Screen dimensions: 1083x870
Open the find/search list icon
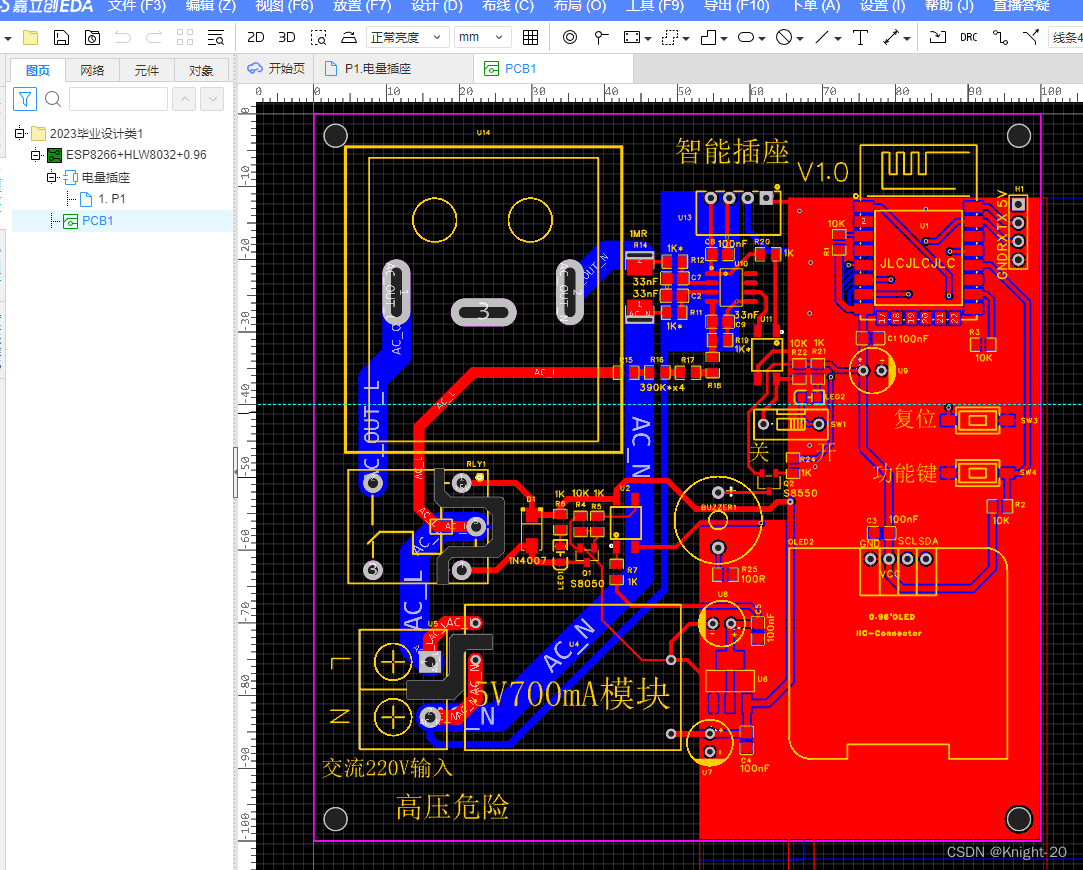[215, 37]
